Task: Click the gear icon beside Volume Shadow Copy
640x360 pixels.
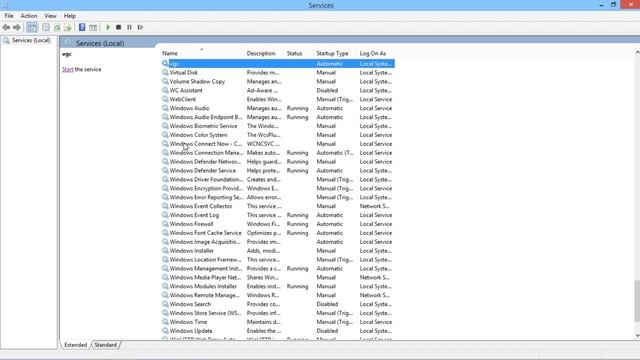Action: coord(165,81)
